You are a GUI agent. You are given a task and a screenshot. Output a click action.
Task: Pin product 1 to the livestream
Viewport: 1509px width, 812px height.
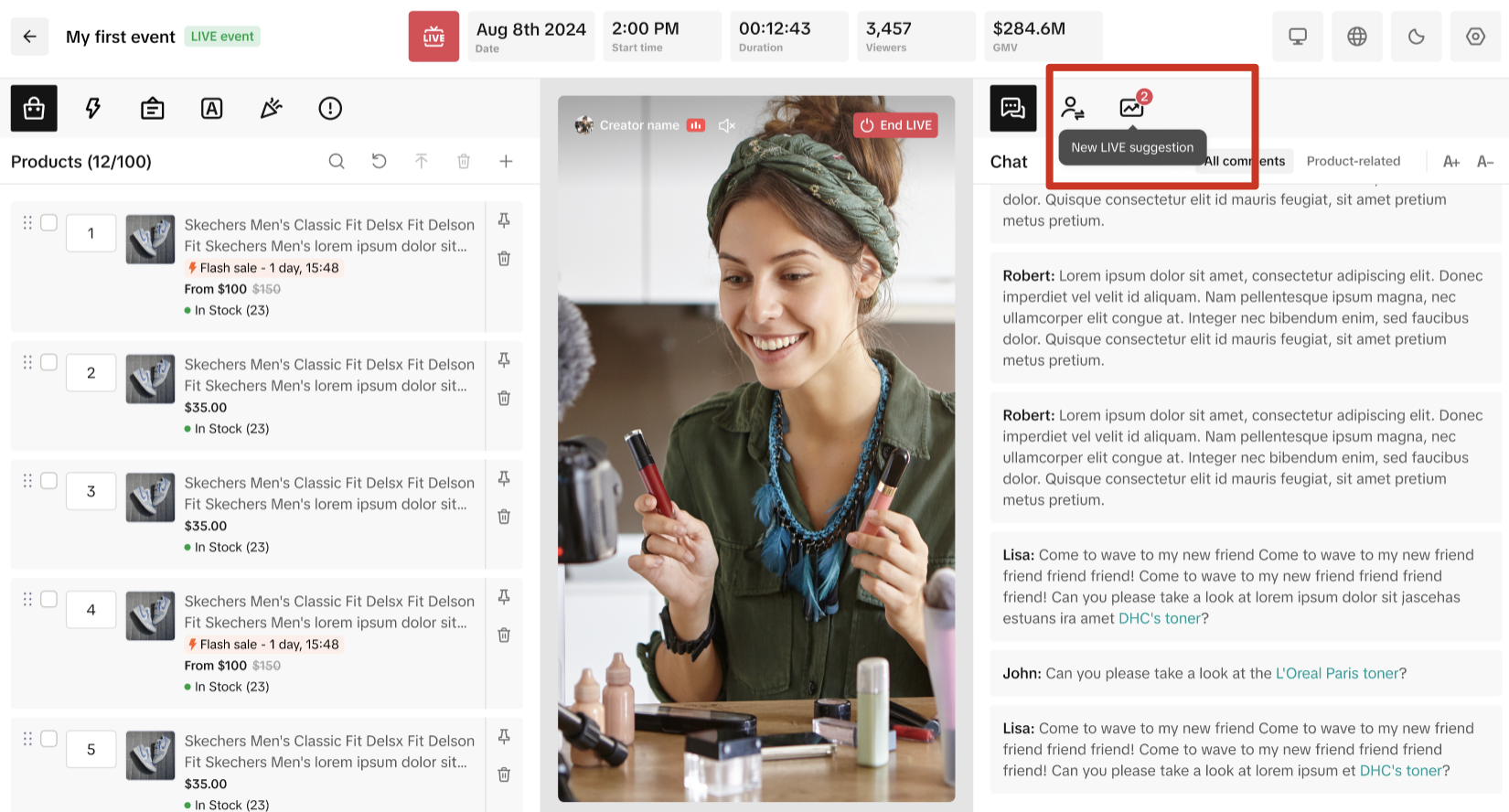(x=504, y=220)
